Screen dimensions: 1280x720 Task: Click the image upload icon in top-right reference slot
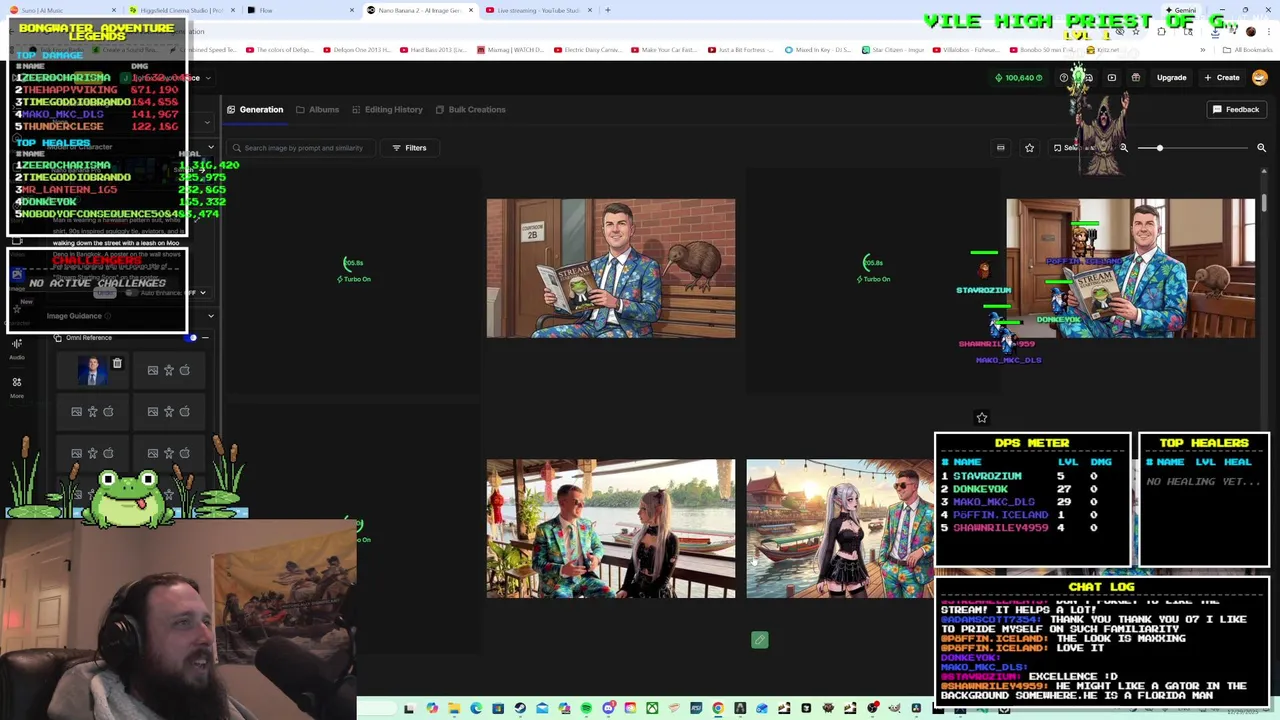(153, 370)
